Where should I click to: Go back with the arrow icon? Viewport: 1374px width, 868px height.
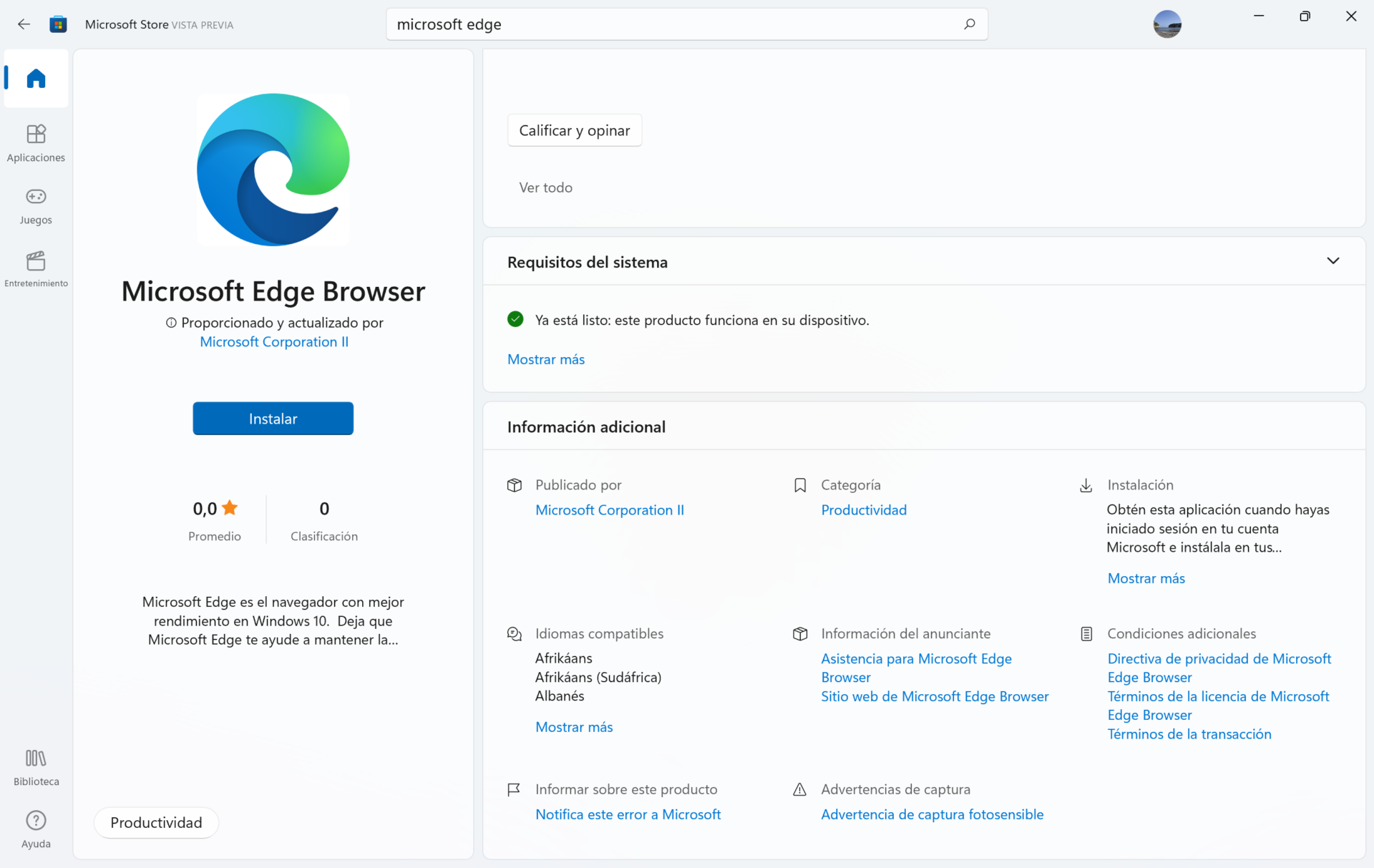click(x=24, y=24)
